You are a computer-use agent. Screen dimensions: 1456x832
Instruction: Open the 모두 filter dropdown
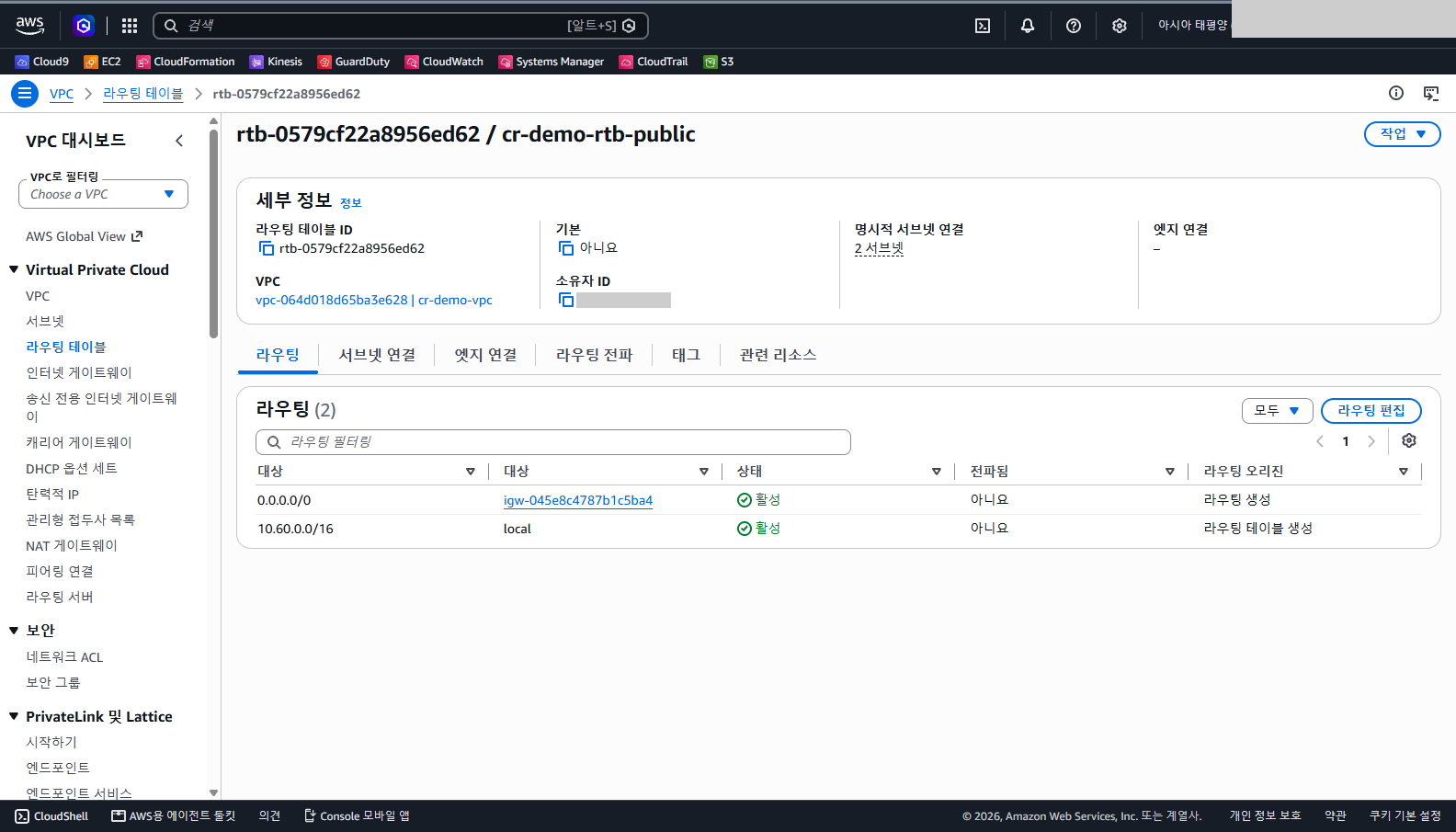click(x=1277, y=411)
